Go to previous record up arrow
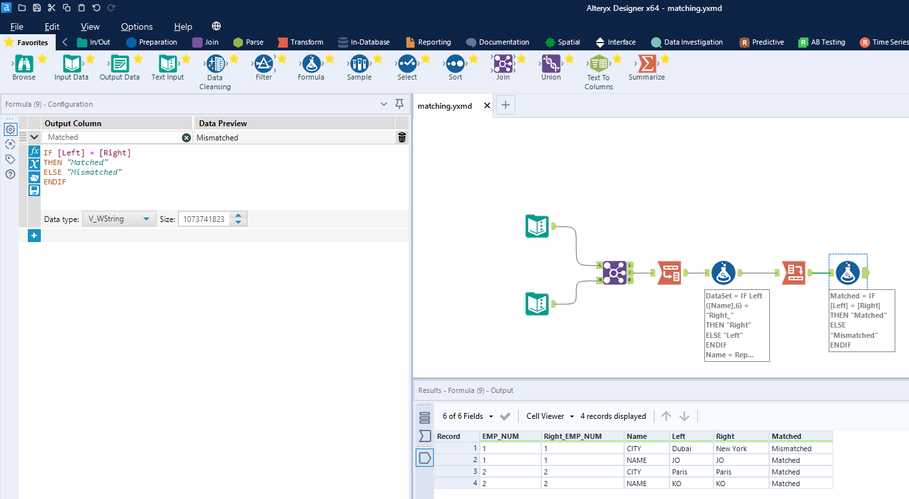The height and width of the screenshot is (499, 909). pyautogui.click(x=666, y=416)
